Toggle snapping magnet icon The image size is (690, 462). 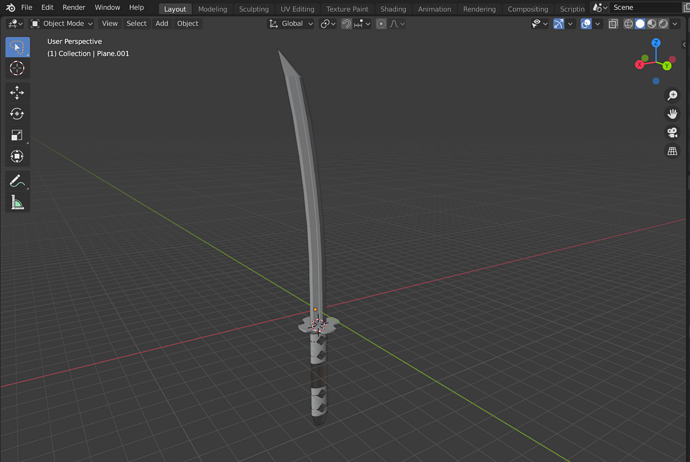[347, 24]
